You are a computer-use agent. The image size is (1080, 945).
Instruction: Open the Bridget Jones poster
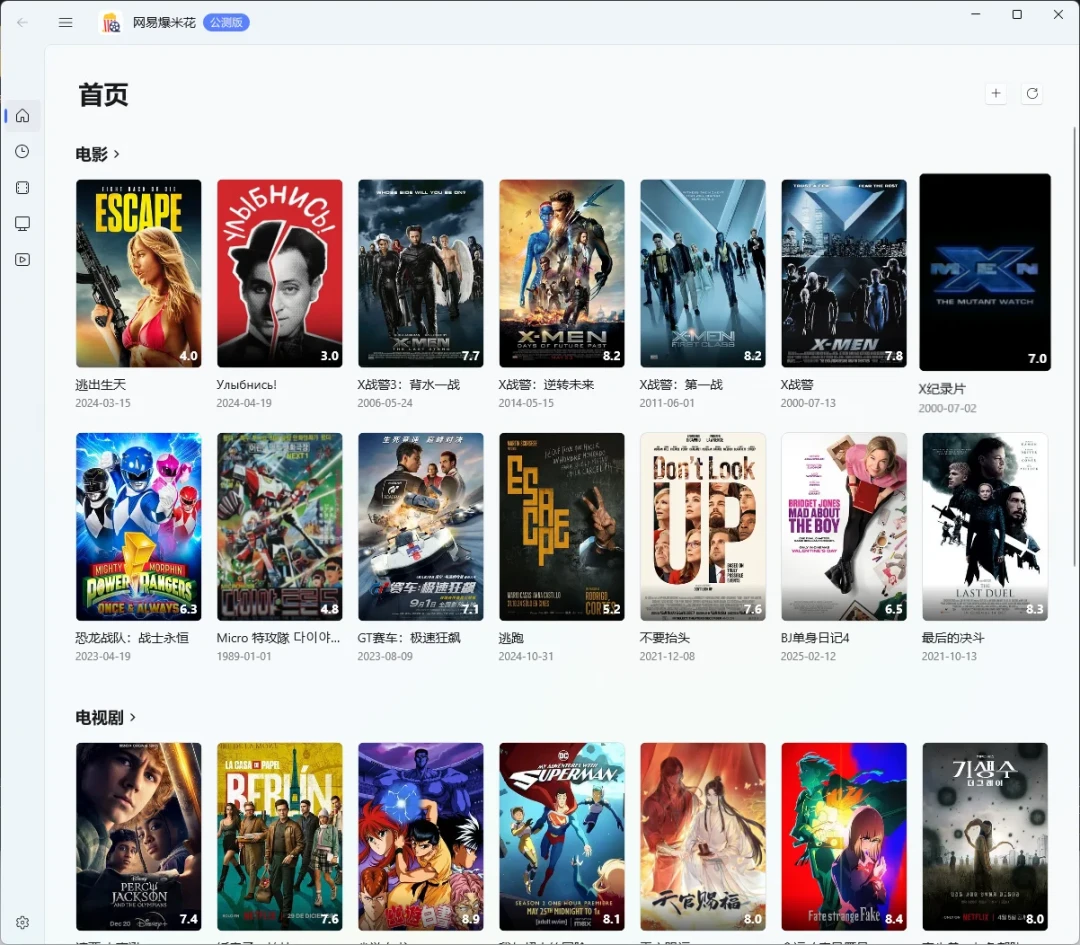[844, 527]
